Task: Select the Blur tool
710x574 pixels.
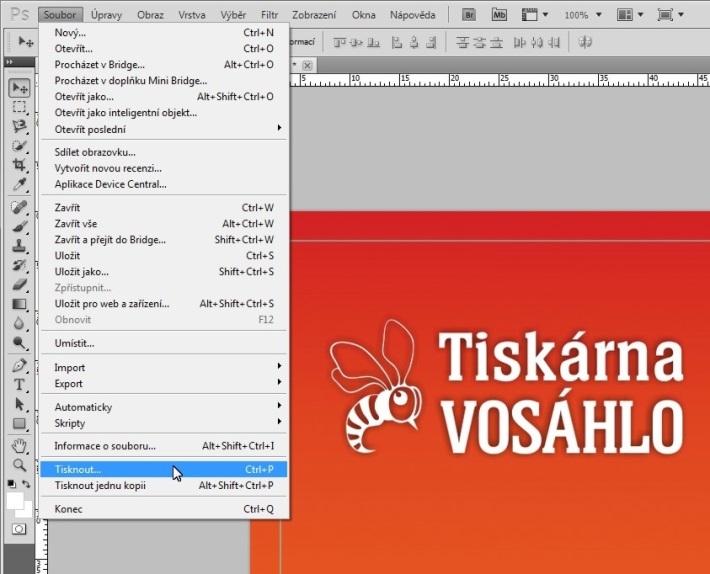Action: 19,323
